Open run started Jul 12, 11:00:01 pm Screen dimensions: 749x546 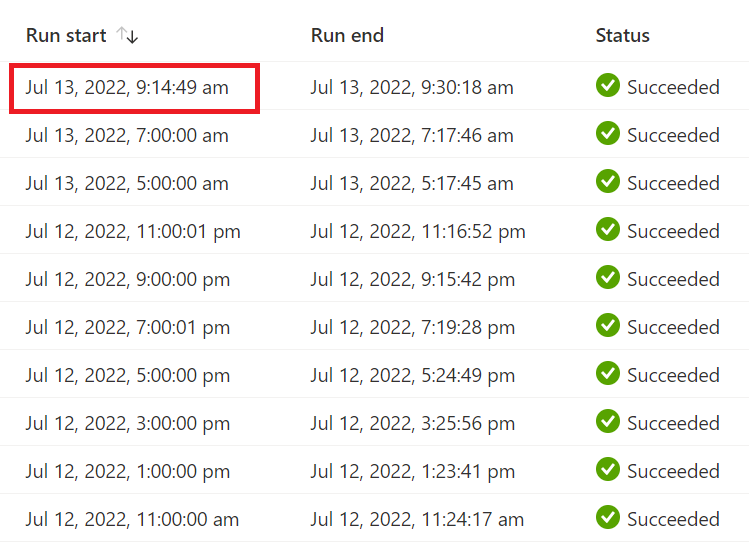coord(133,232)
